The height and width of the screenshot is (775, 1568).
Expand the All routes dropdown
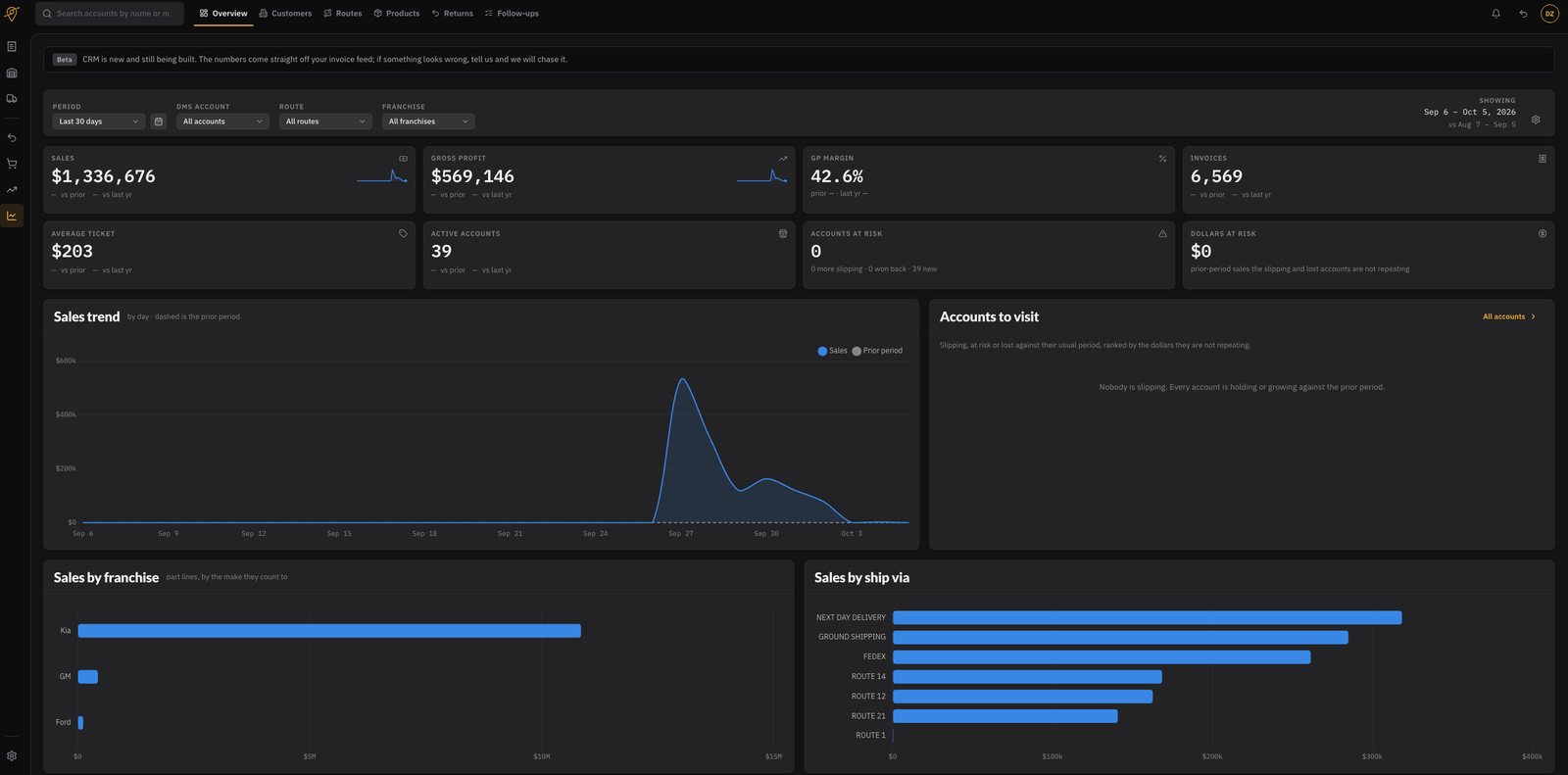[x=325, y=121]
